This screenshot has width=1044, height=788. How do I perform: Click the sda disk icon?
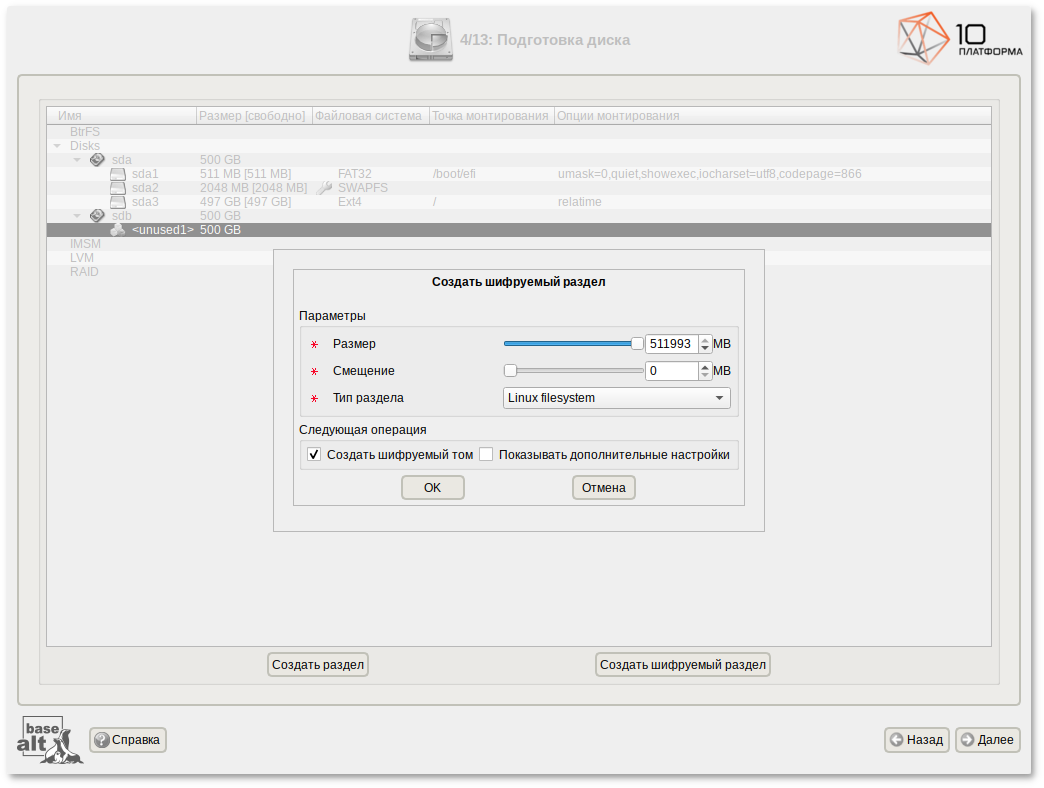click(97, 160)
